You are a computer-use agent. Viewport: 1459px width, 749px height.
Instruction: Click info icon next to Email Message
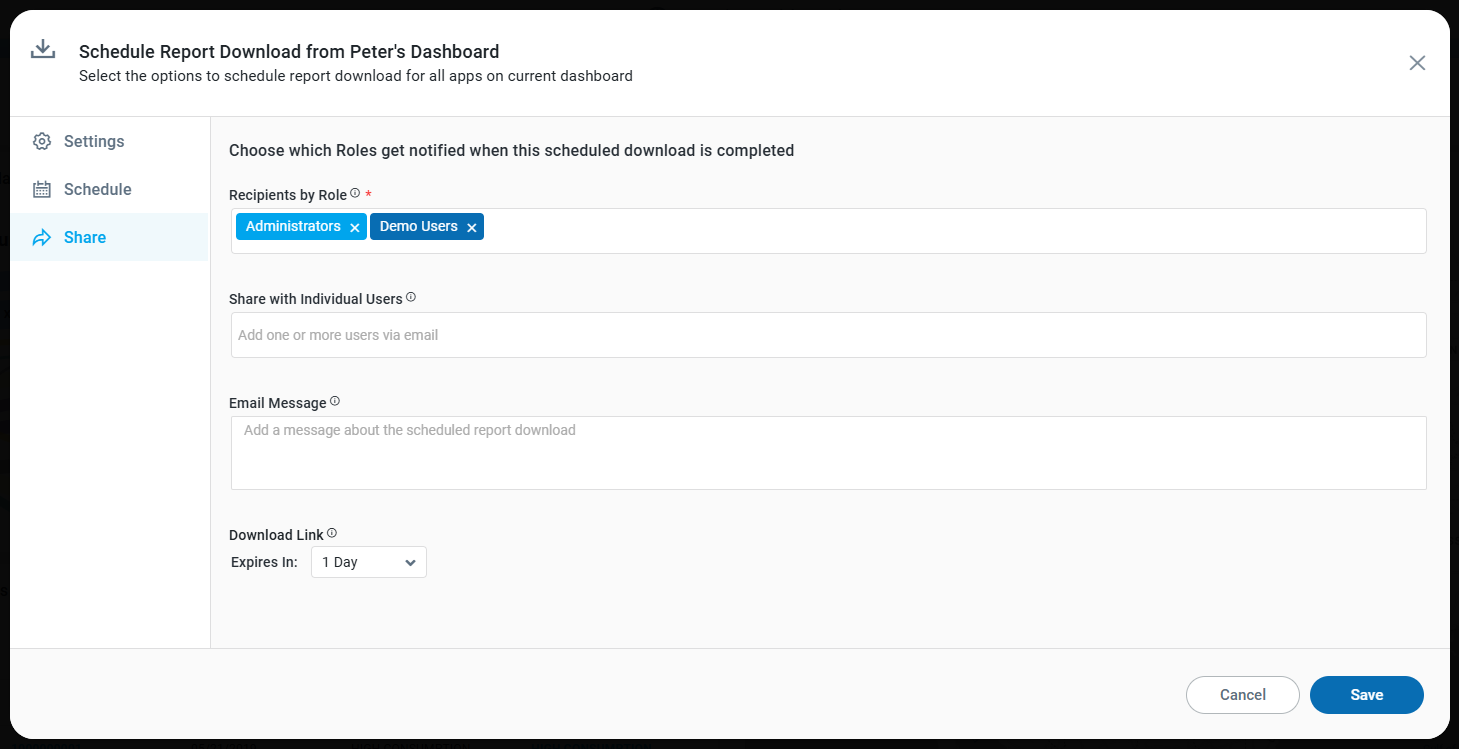coord(335,401)
